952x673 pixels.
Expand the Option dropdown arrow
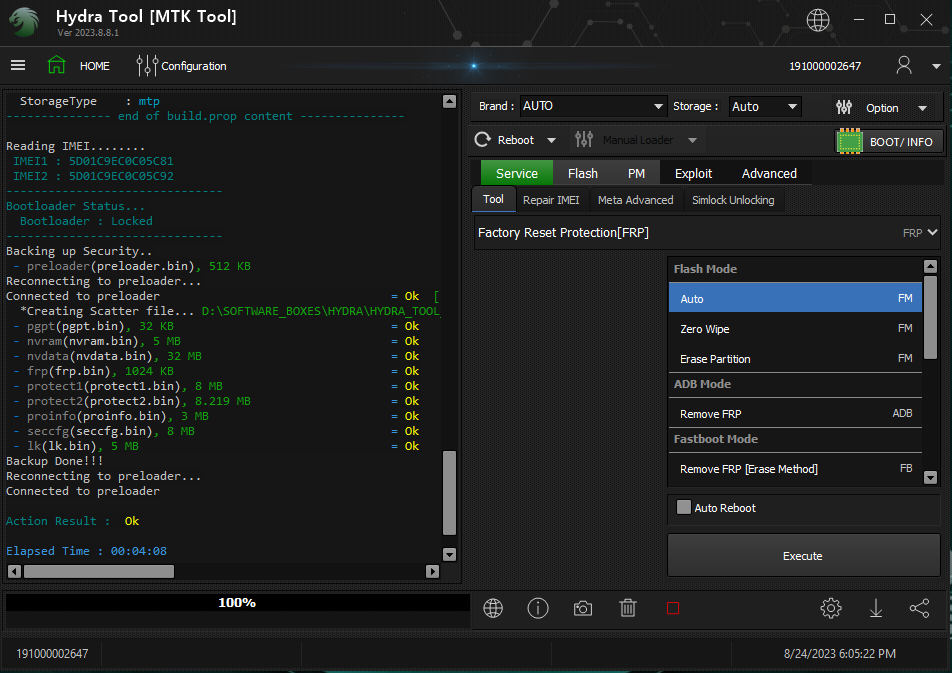click(x=922, y=108)
